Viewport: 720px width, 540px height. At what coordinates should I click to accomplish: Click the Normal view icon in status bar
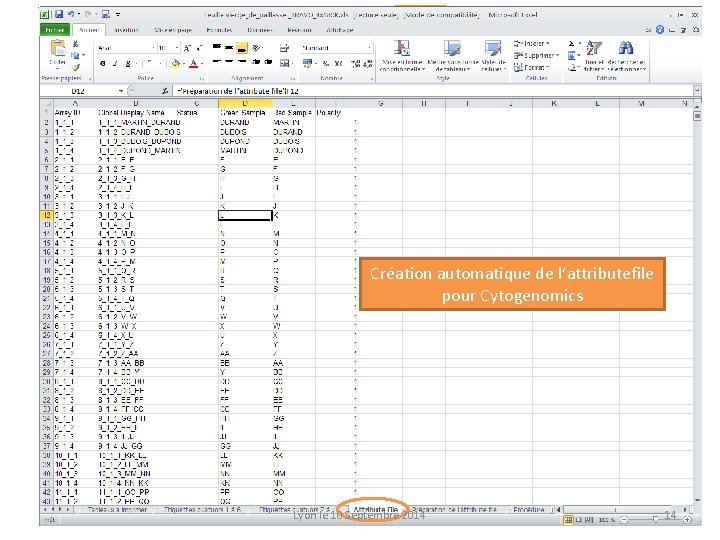(x=568, y=520)
